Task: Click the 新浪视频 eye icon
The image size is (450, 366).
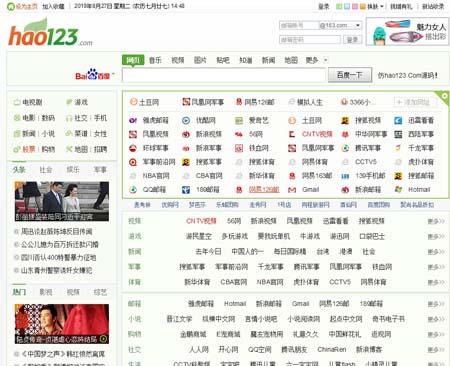Action: point(186,134)
